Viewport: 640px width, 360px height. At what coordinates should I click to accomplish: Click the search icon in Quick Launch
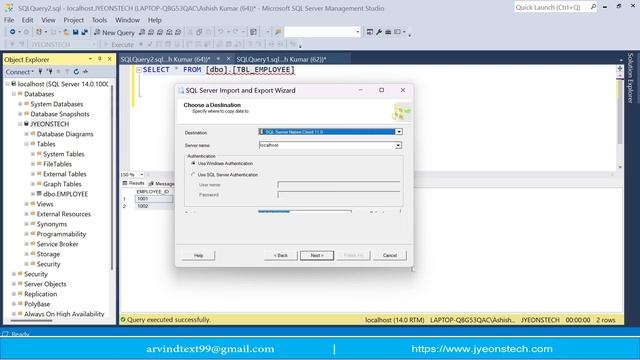click(x=593, y=7)
